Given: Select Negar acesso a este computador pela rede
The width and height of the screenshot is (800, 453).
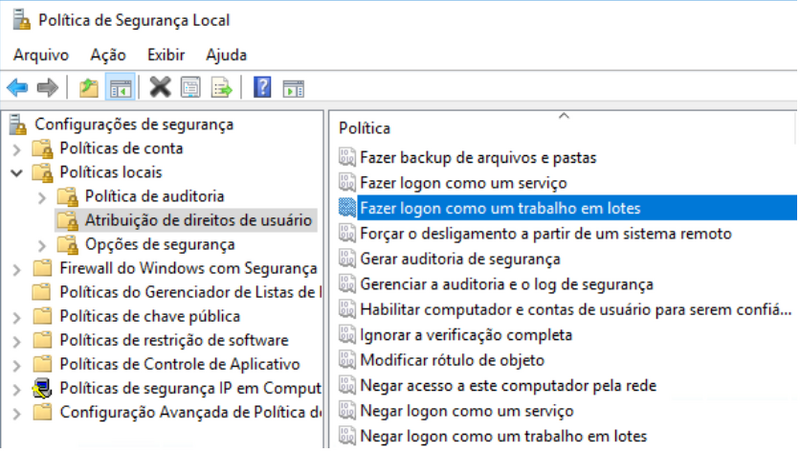Looking at the screenshot, I should click(x=508, y=386).
